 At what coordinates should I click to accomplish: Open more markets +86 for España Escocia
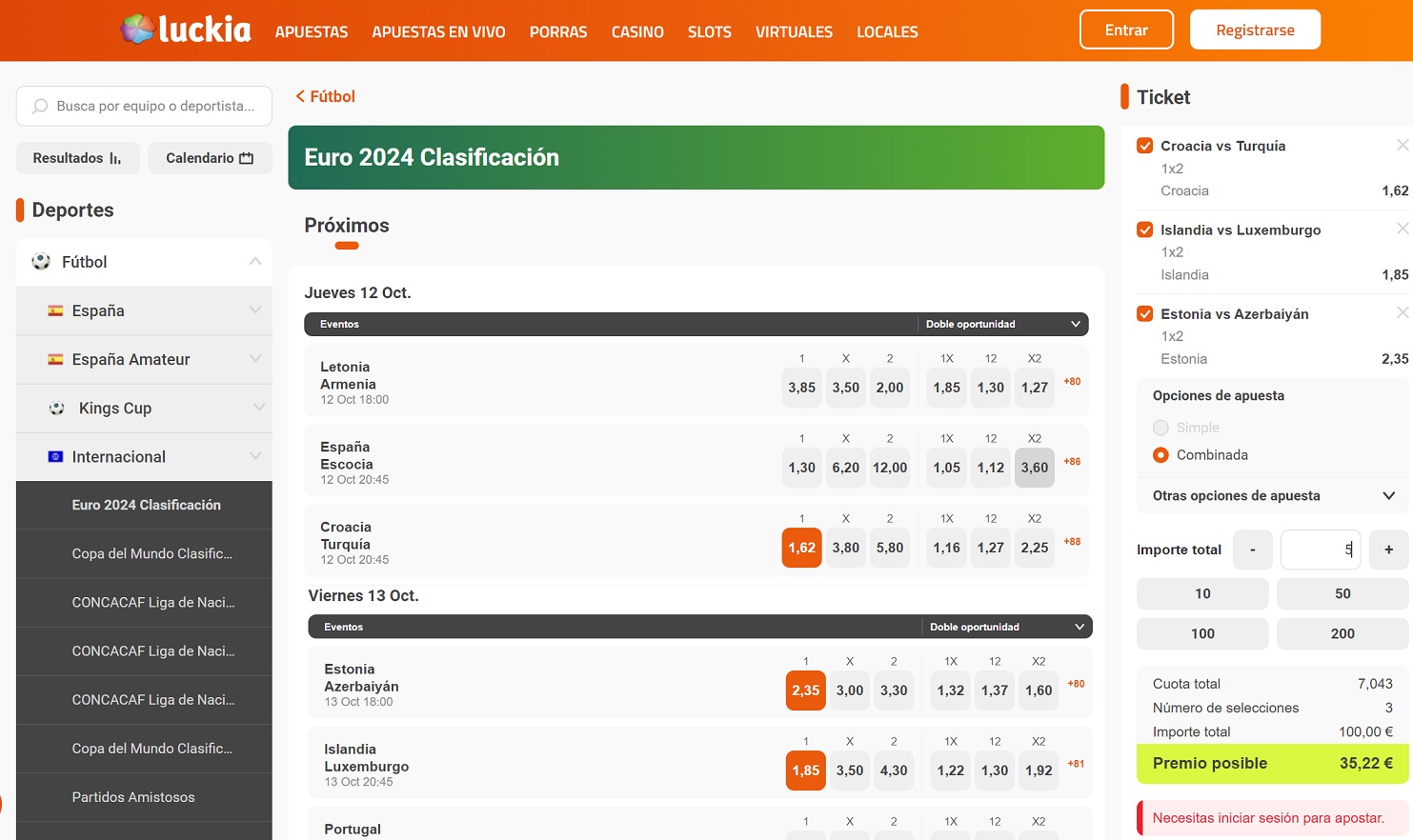coord(1072,461)
